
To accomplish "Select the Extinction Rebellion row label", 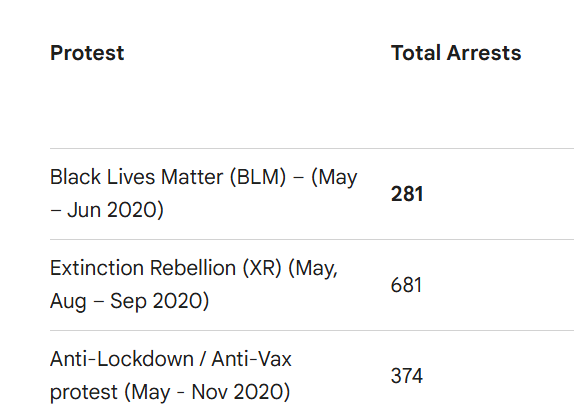I will click(194, 284).
